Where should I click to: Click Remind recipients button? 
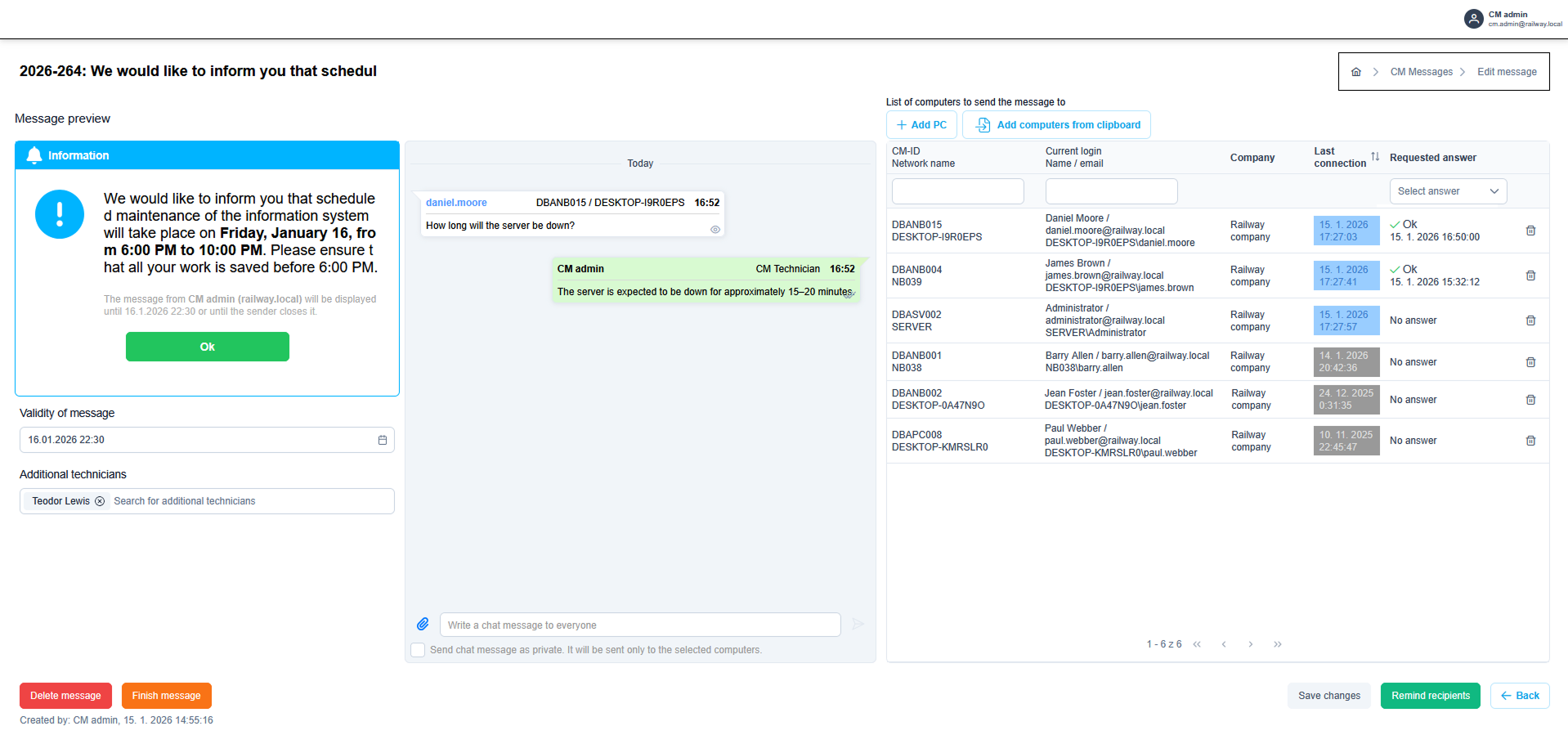click(x=1431, y=696)
